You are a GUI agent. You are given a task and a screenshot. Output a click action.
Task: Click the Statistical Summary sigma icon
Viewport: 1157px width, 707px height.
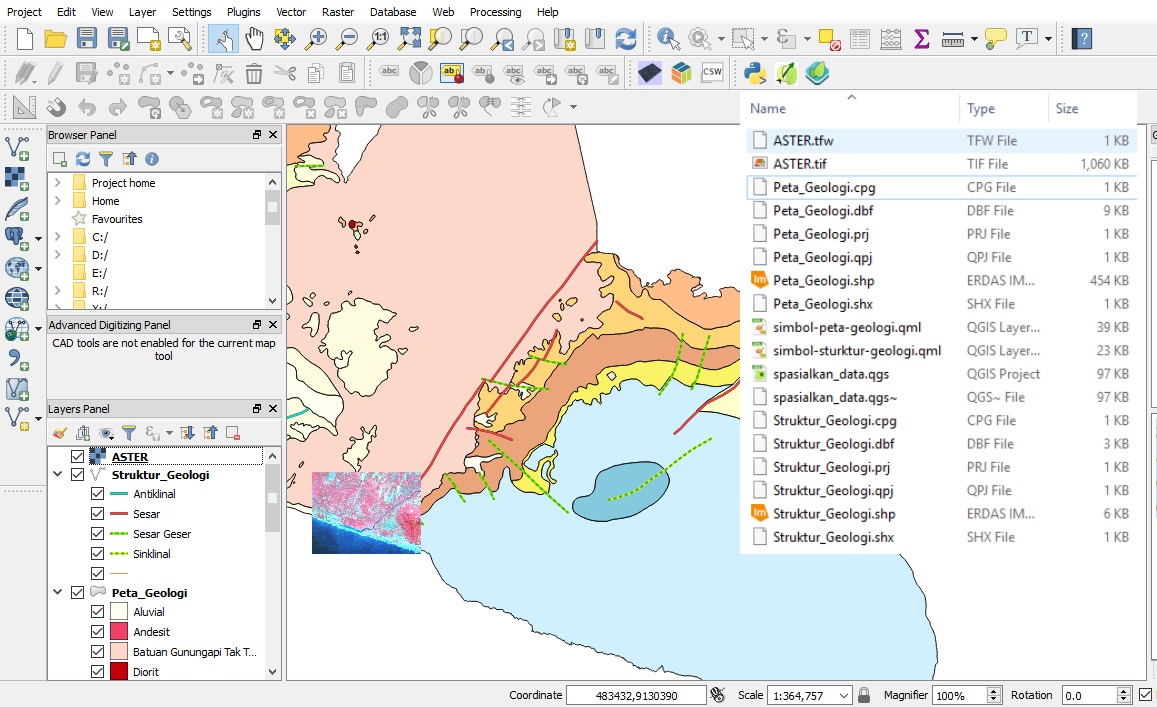tap(921, 38)
